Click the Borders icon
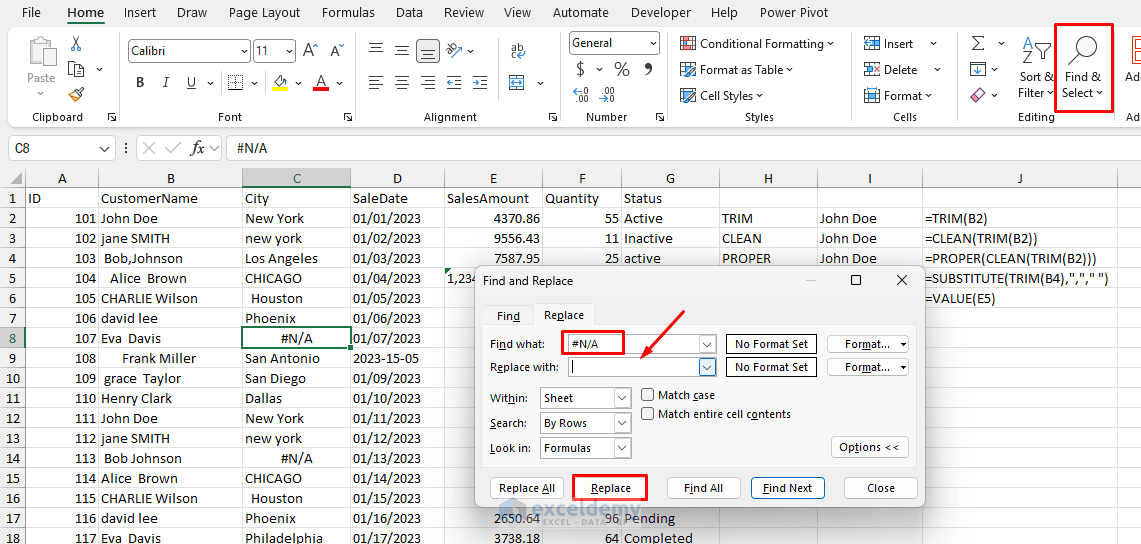The height and width of the screenshot is (544, 1141). [235, 82]
